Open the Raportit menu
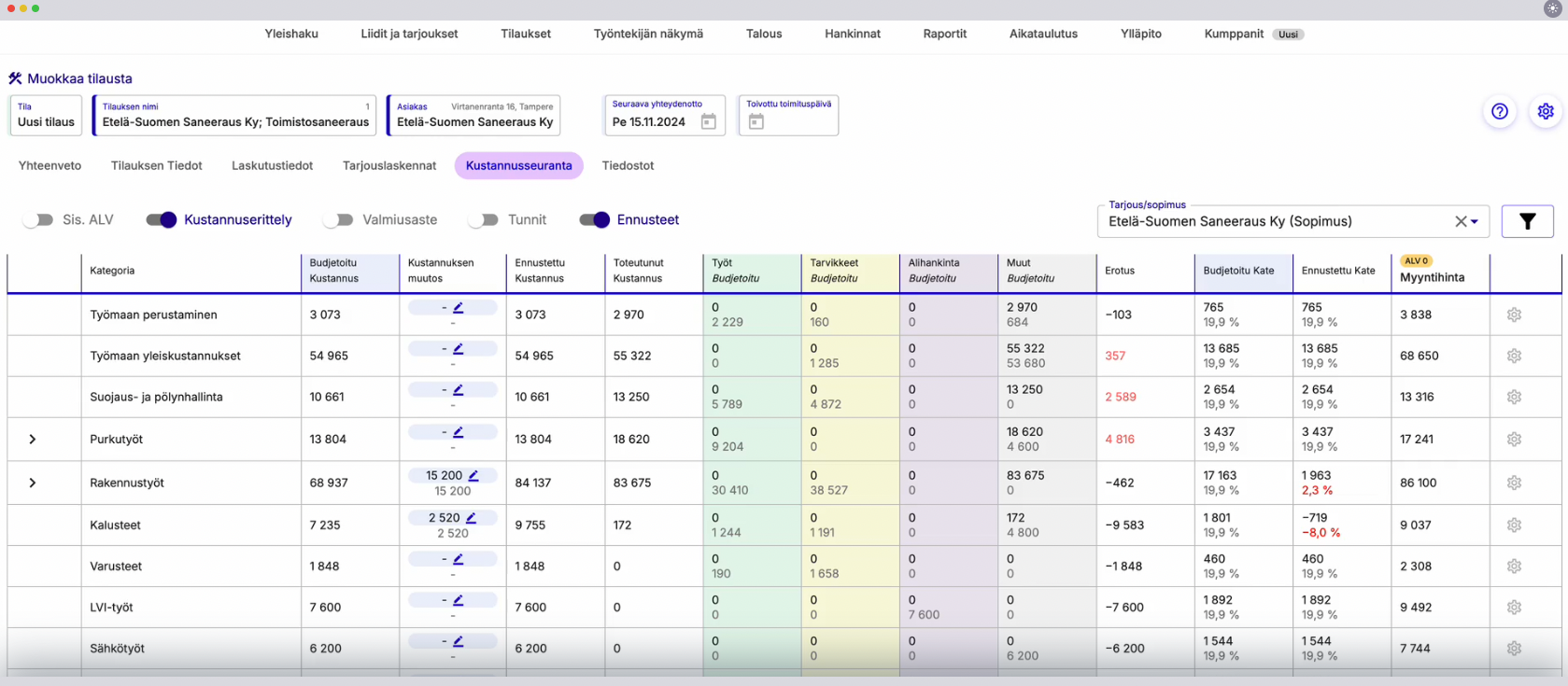 [x=944, y=34]
